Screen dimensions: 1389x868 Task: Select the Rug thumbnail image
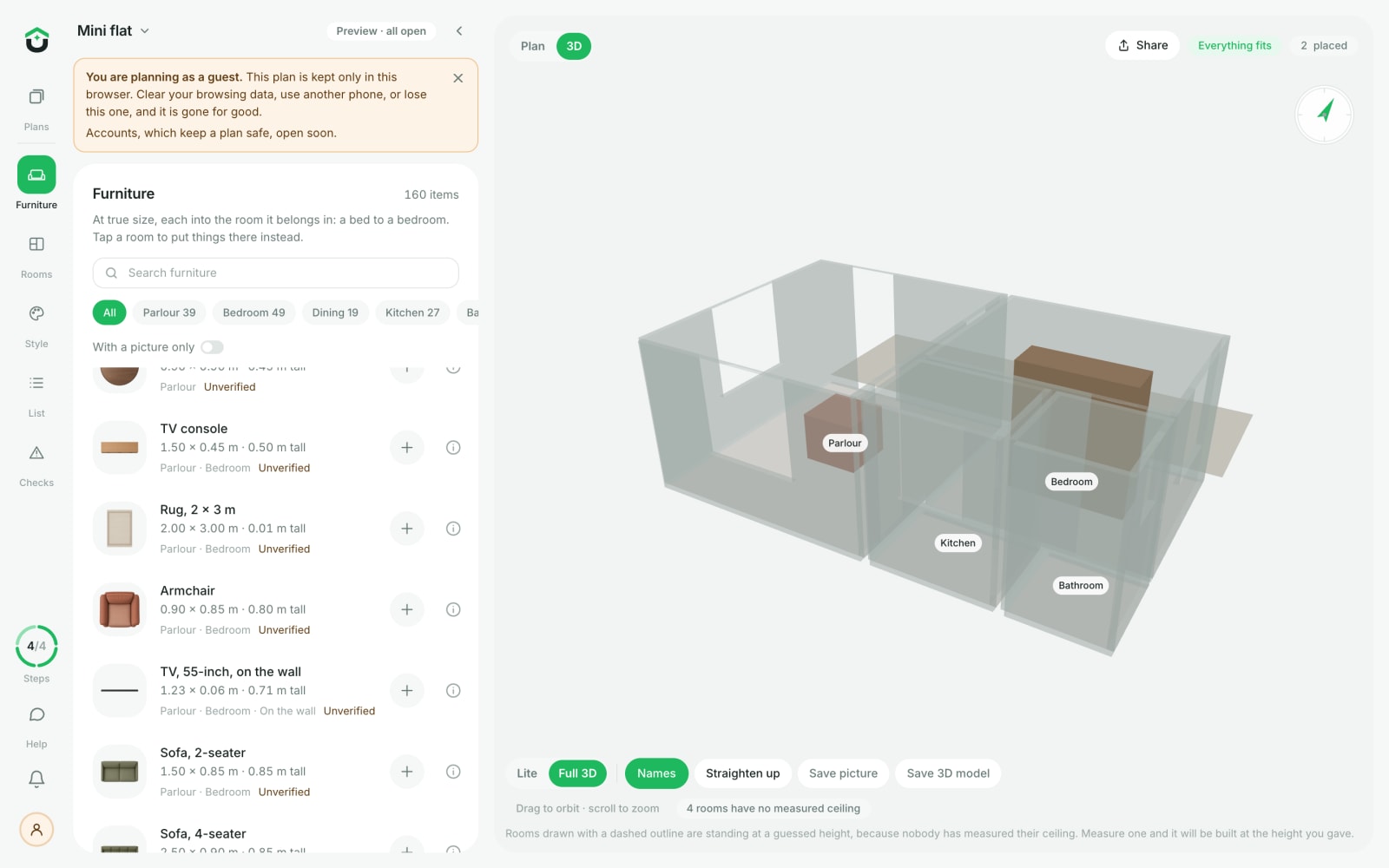tap(120, 529)
